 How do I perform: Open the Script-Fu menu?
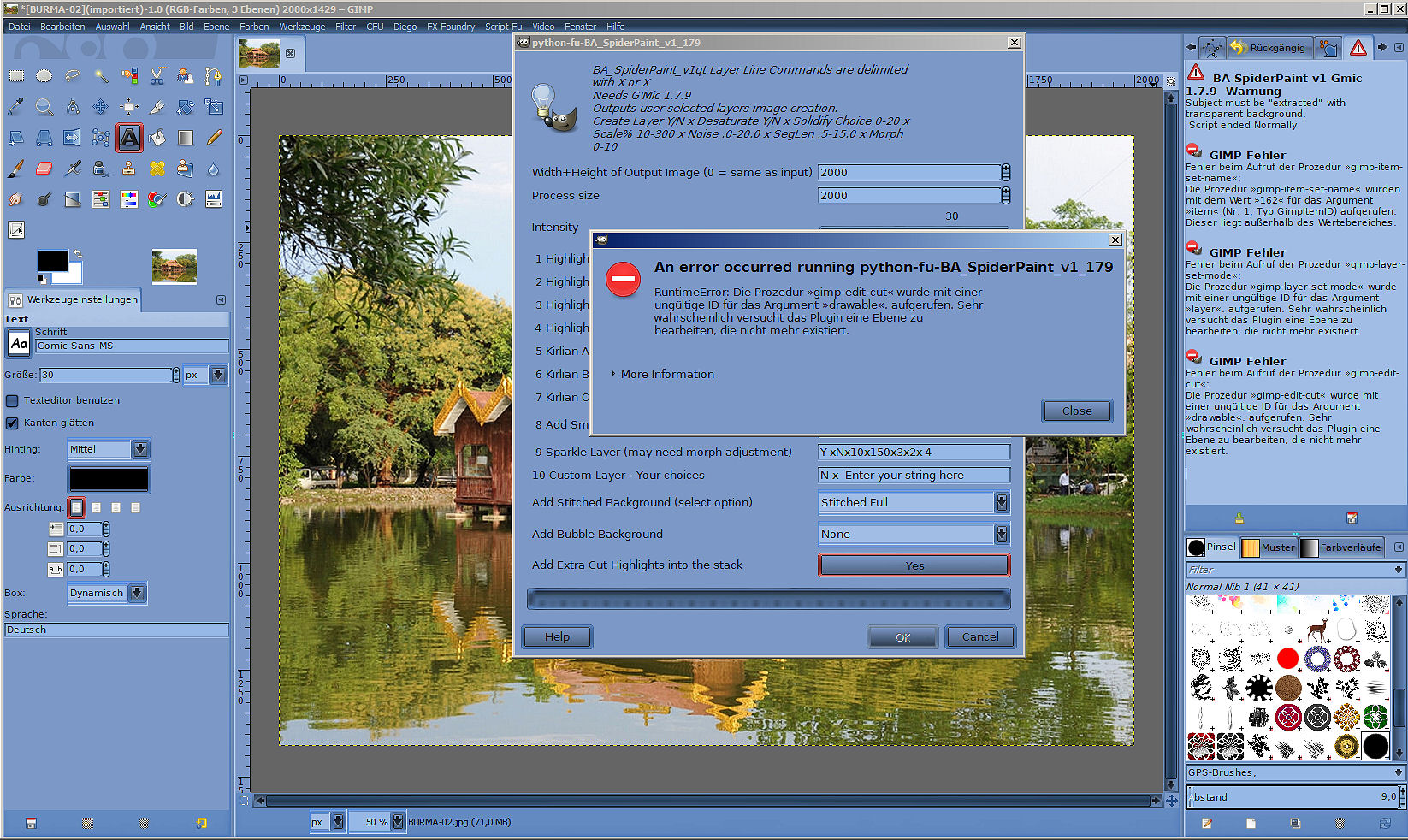503,27
